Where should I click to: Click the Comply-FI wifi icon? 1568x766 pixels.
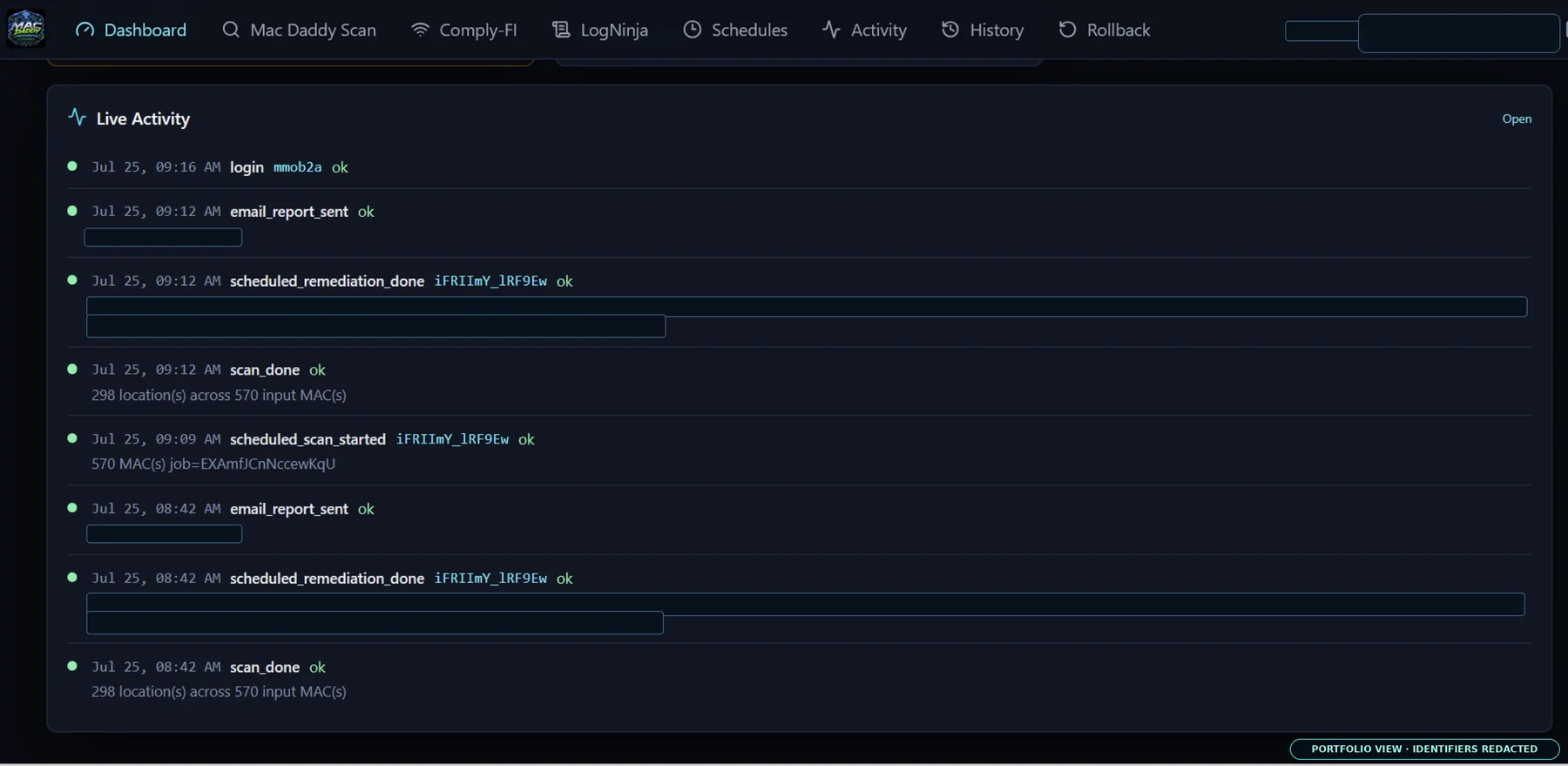pos(420,30)
